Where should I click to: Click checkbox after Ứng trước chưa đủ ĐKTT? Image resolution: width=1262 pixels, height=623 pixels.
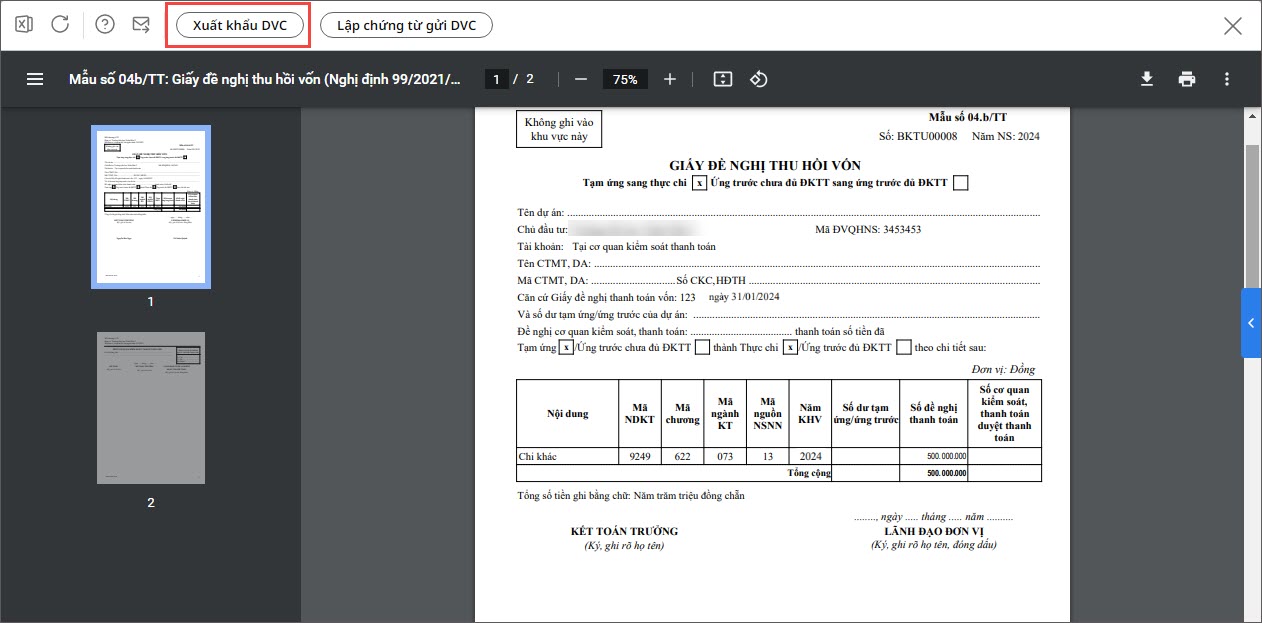702,348
